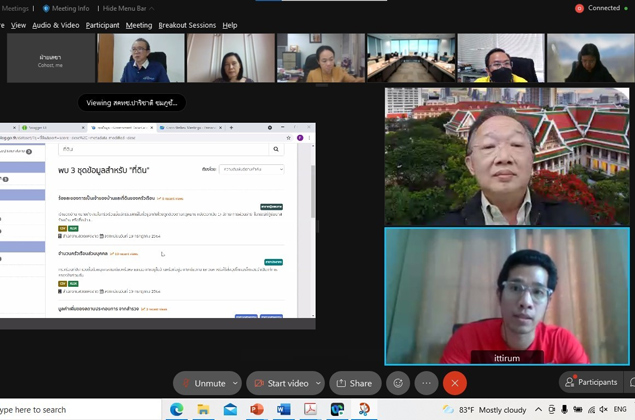Select the ittirum participant video
Screen dimensions: 635x420
tap(507, 296)
